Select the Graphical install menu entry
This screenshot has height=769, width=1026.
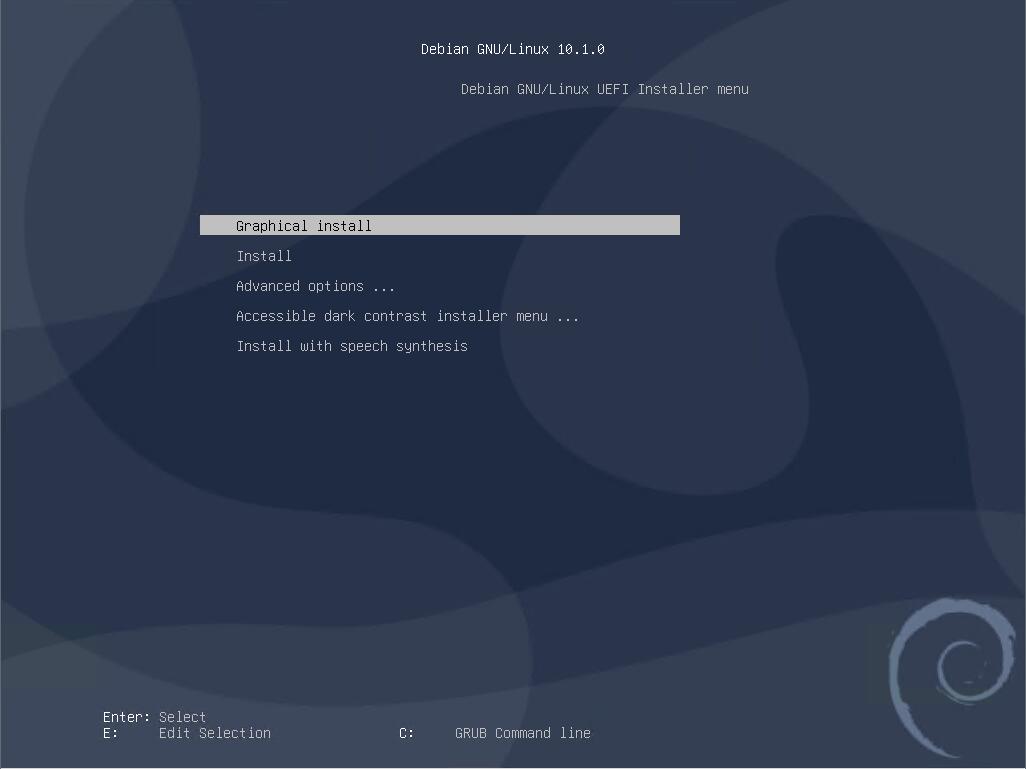point(303,226)
